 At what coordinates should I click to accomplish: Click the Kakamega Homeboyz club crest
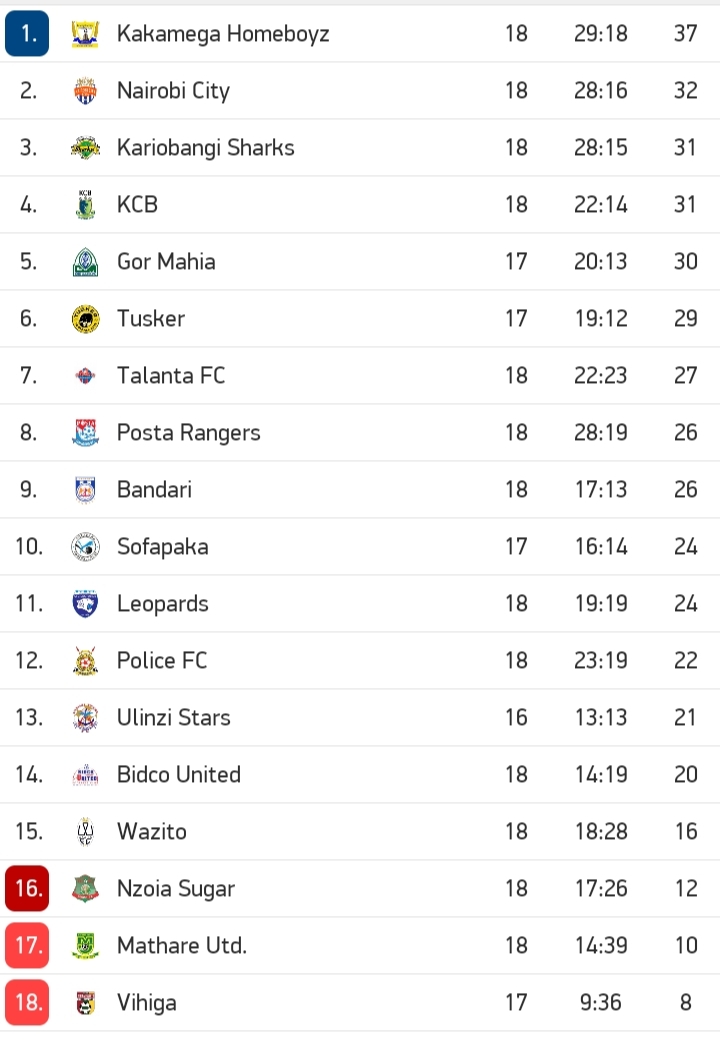pos(85,34)
